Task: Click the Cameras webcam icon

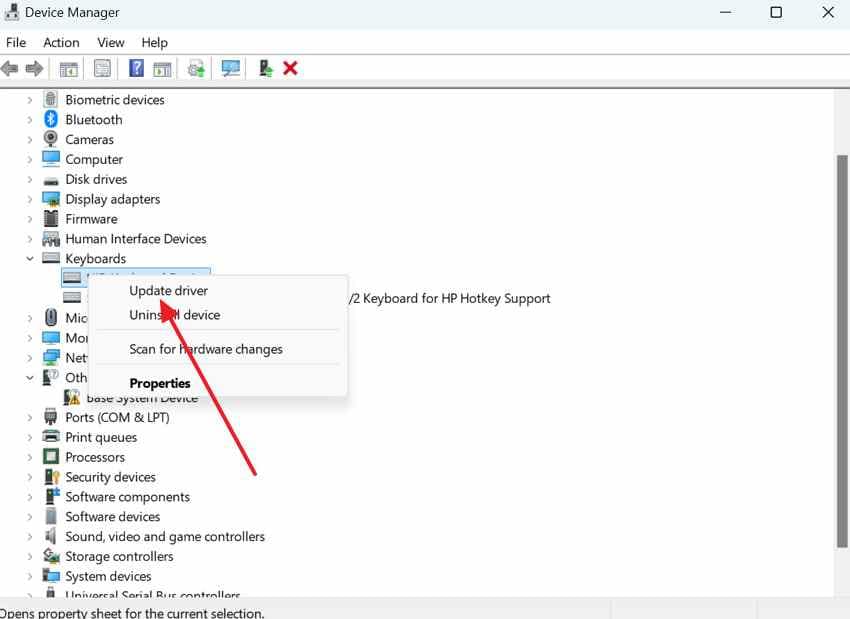Action: point(51,139)
